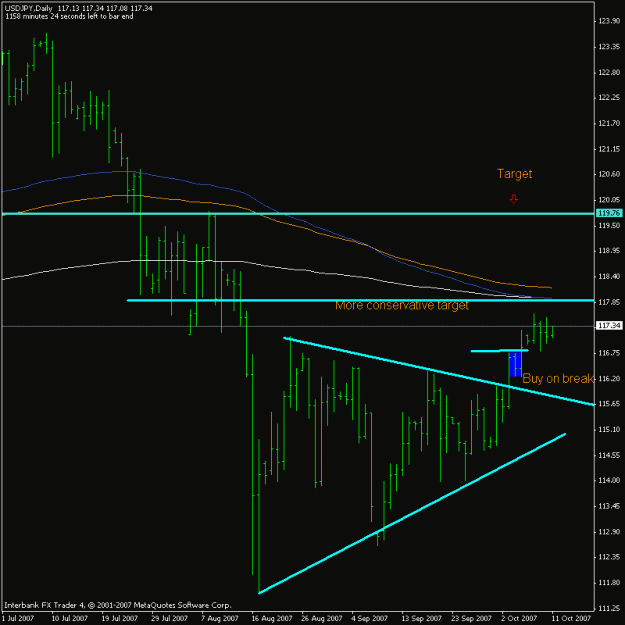This screenshot has height=625, width=625.
Task: Click price axis value 111.80
Action: click(609, 583)
